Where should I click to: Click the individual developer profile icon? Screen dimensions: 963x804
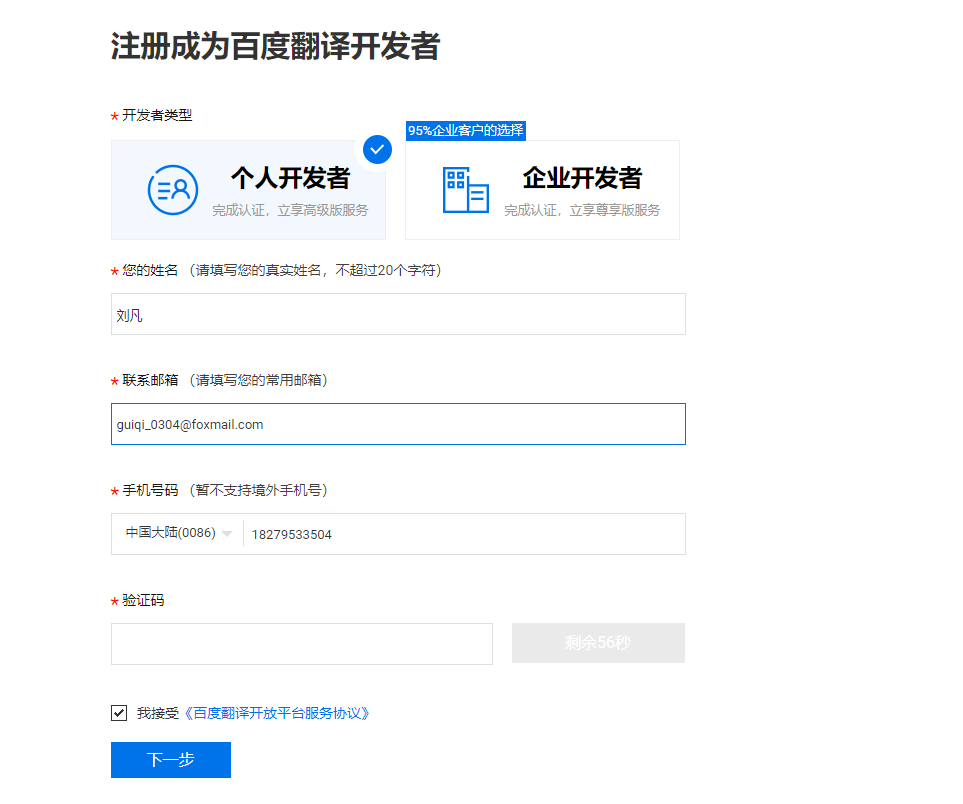tap(173, 190)
